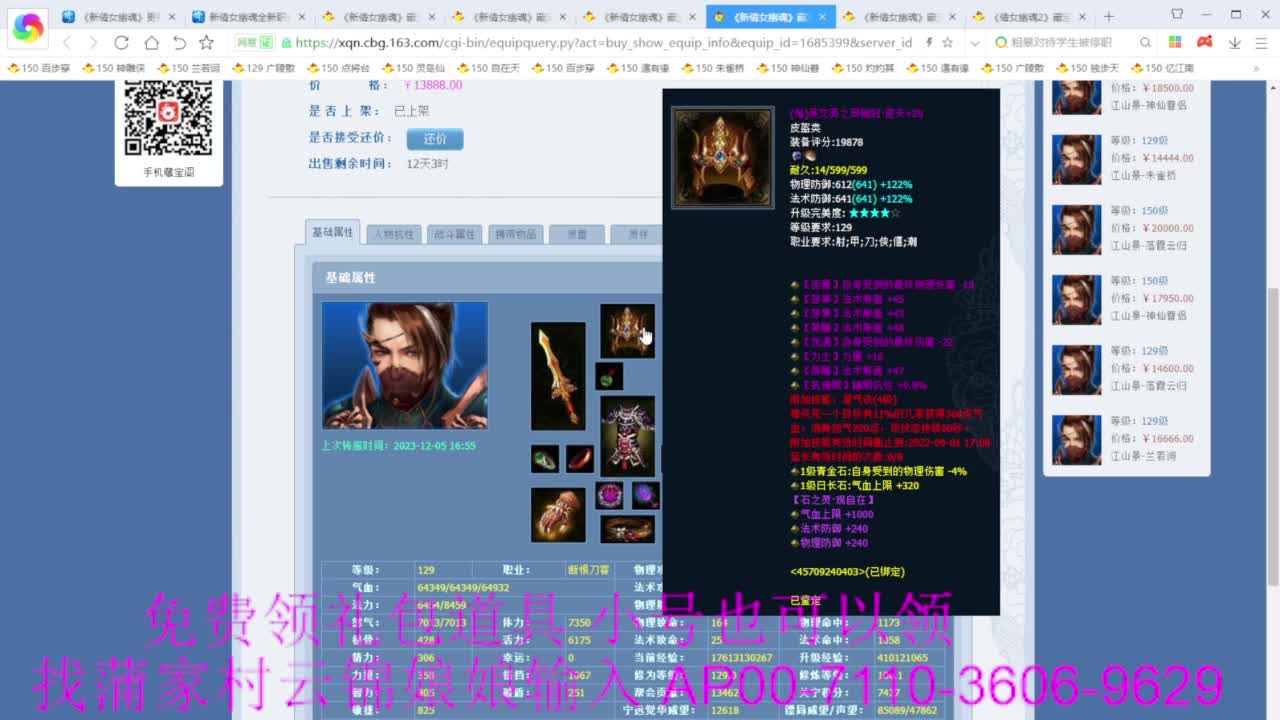The image size is (1280, 720).
Task: Open bookmark 129 广陵散
Action: pos(262,68)
